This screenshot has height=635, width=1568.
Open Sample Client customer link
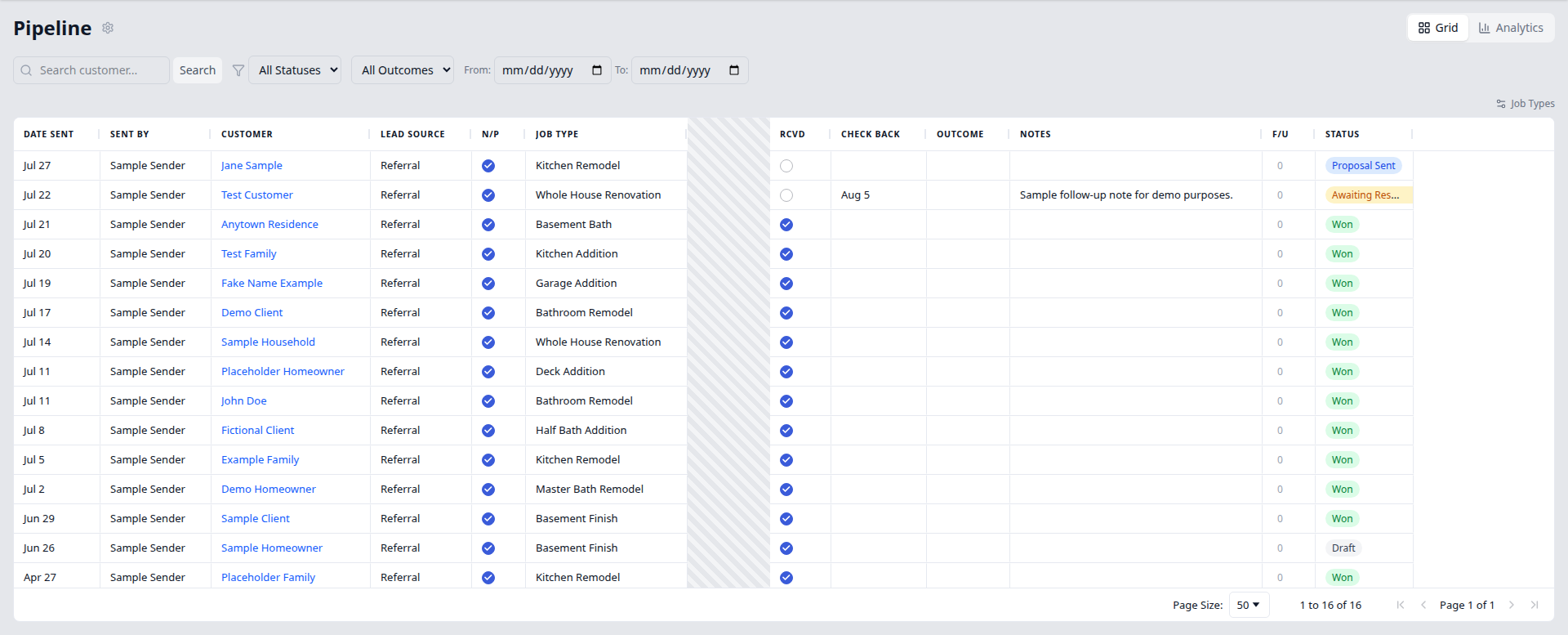click(x=255, y=518)
